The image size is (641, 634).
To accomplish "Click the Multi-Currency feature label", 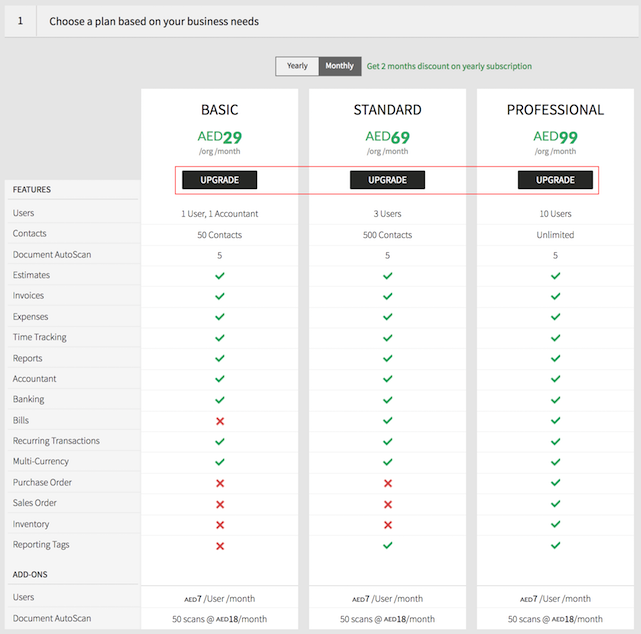I will [41, 462].
